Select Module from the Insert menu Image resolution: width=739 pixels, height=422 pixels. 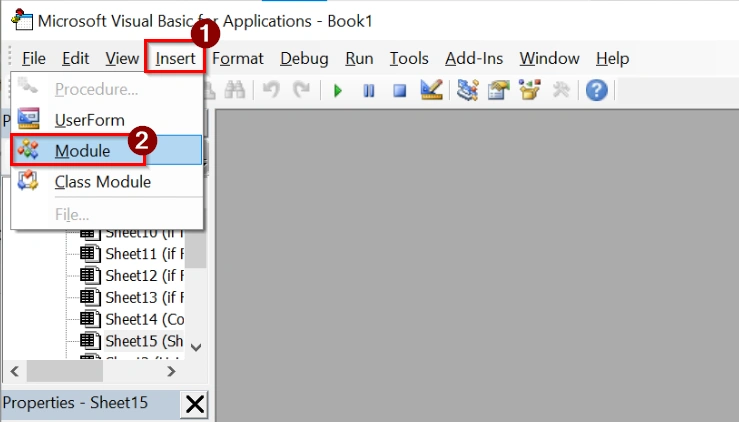82,150
